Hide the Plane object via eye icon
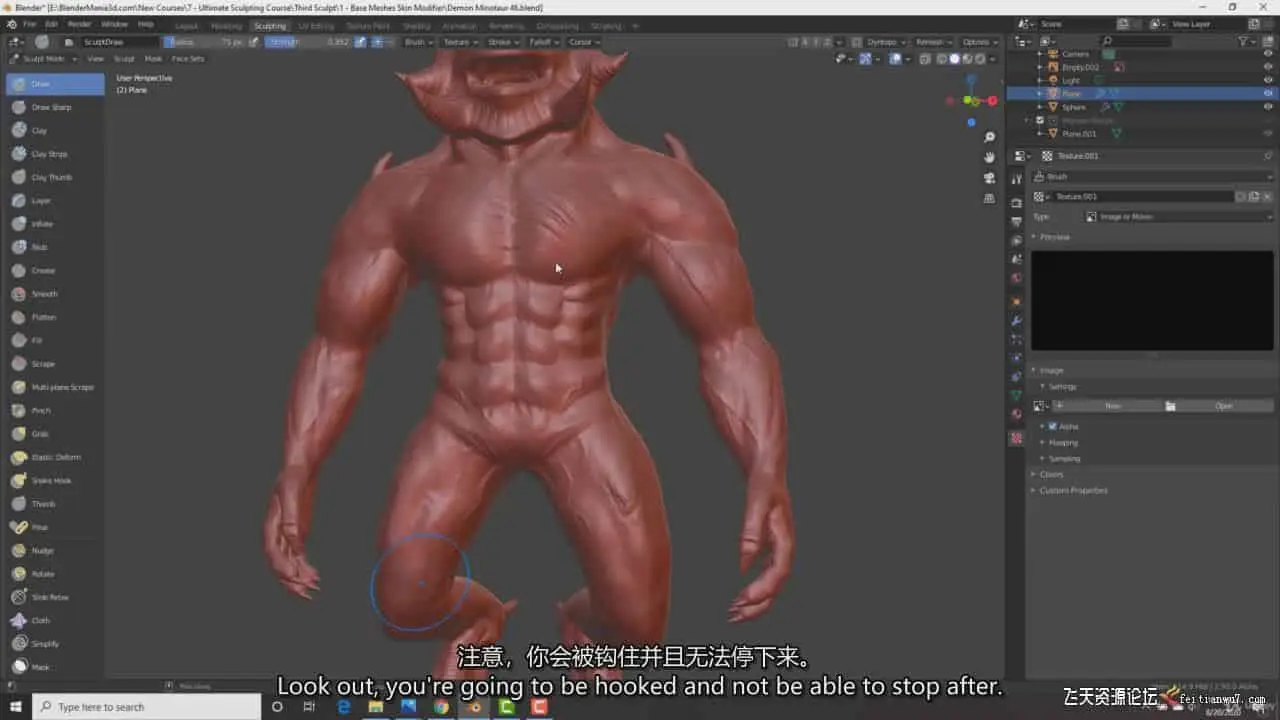This screenshot has height=720, width=1280. (1268, 93)
